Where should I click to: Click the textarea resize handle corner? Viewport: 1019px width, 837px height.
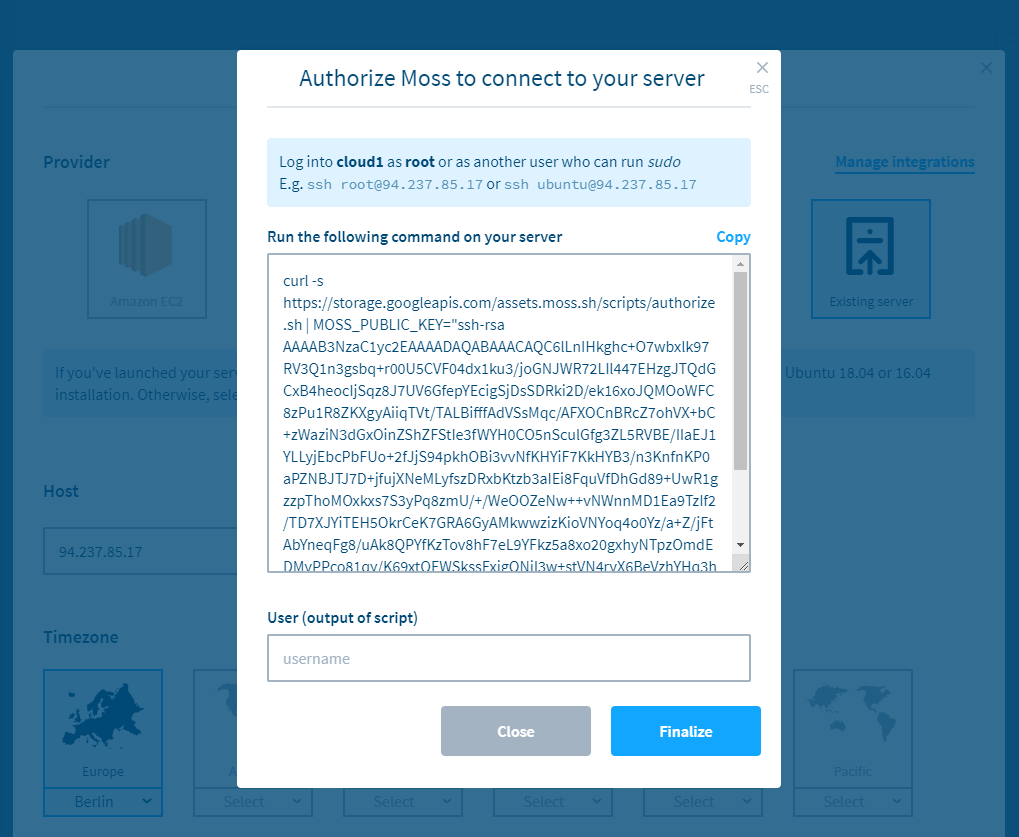[x=743, y=565]
